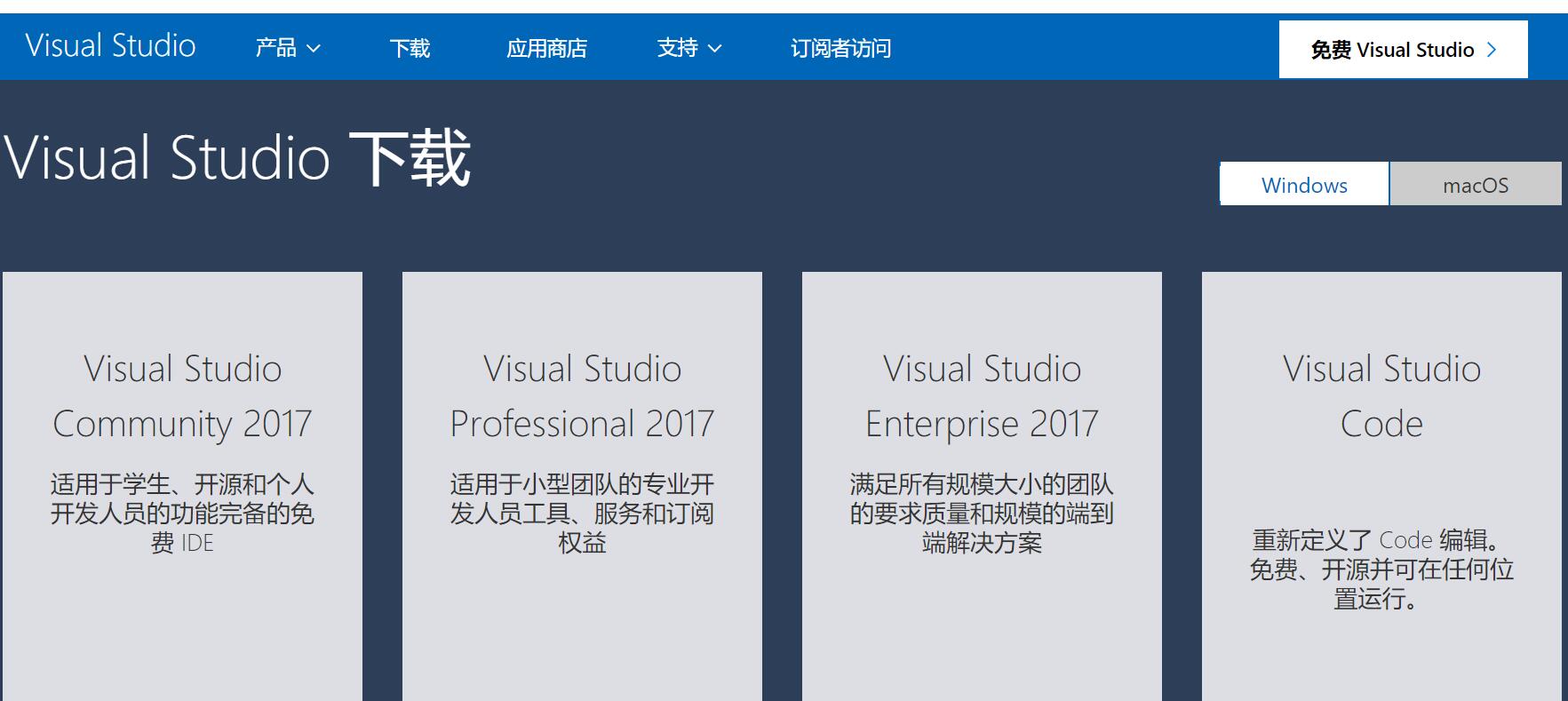Screen dimensions: 1568x701
Task: Switch to the Windows tab
Action: pos(1304,184)
